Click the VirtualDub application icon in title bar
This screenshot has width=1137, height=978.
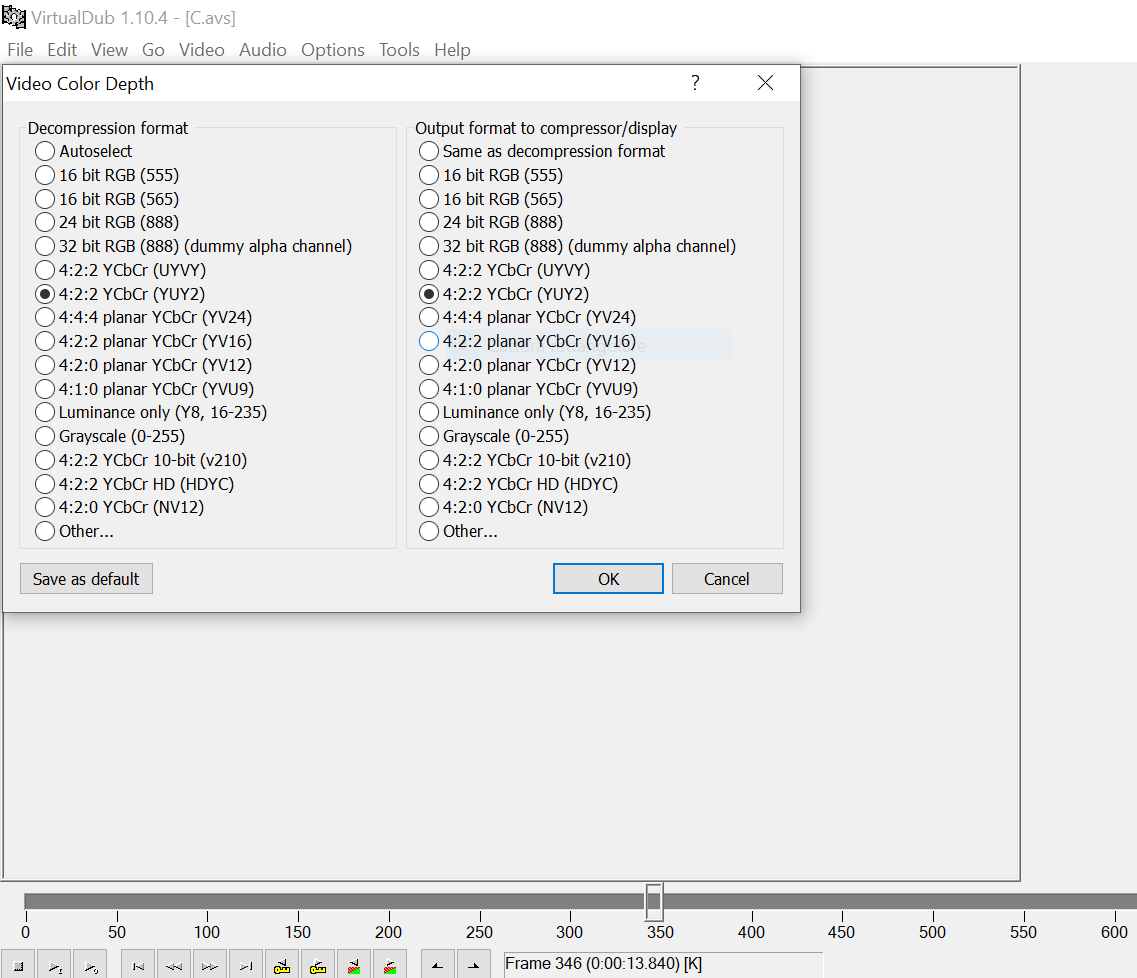14,17
